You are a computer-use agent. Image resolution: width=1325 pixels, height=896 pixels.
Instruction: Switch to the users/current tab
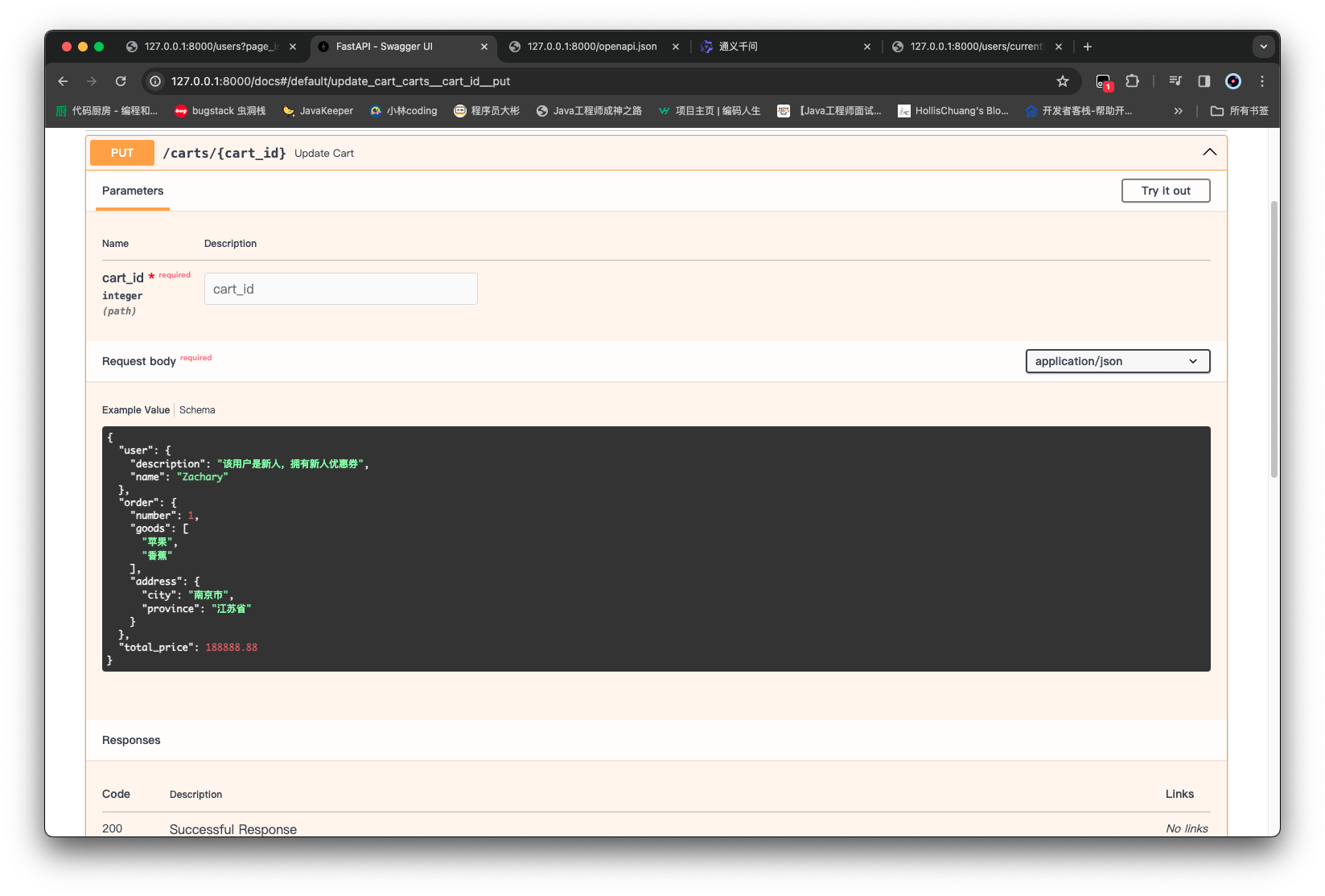coord(975,47)
